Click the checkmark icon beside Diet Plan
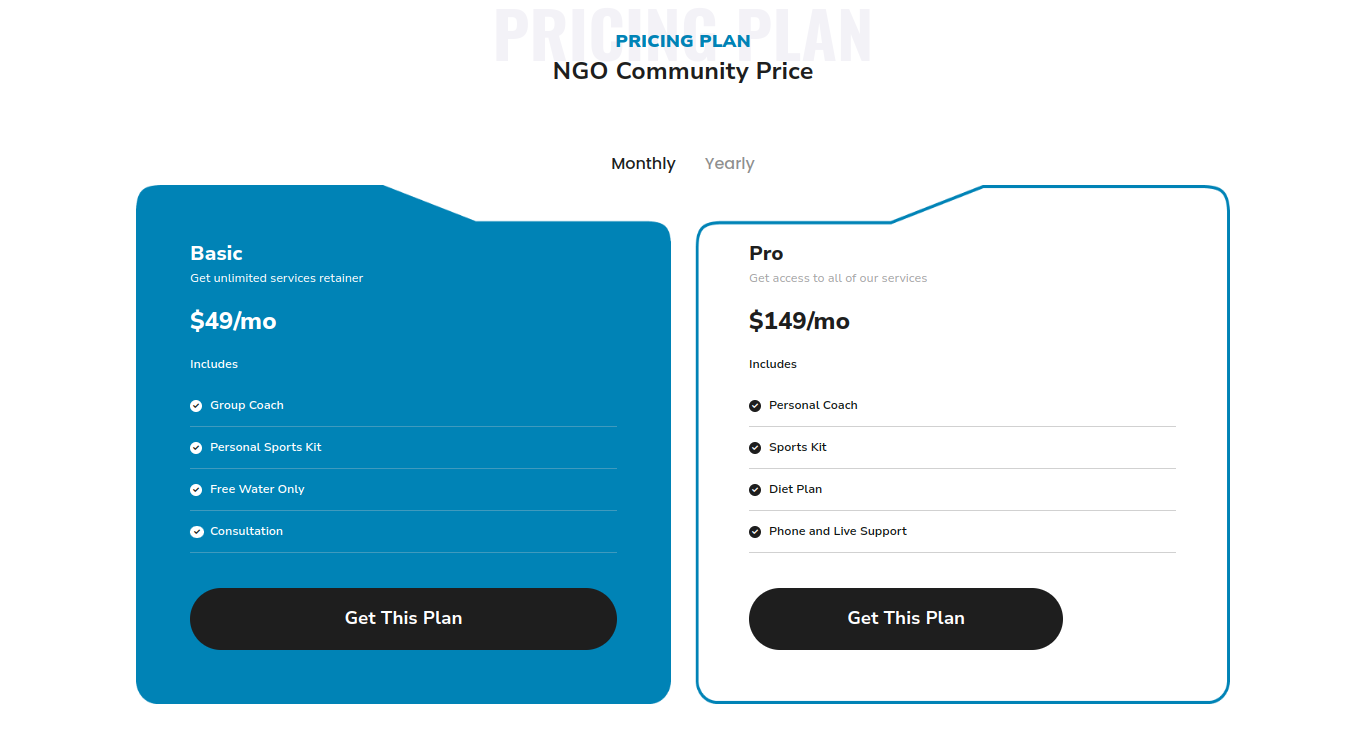1365x739 pixels. coord(755,490)
